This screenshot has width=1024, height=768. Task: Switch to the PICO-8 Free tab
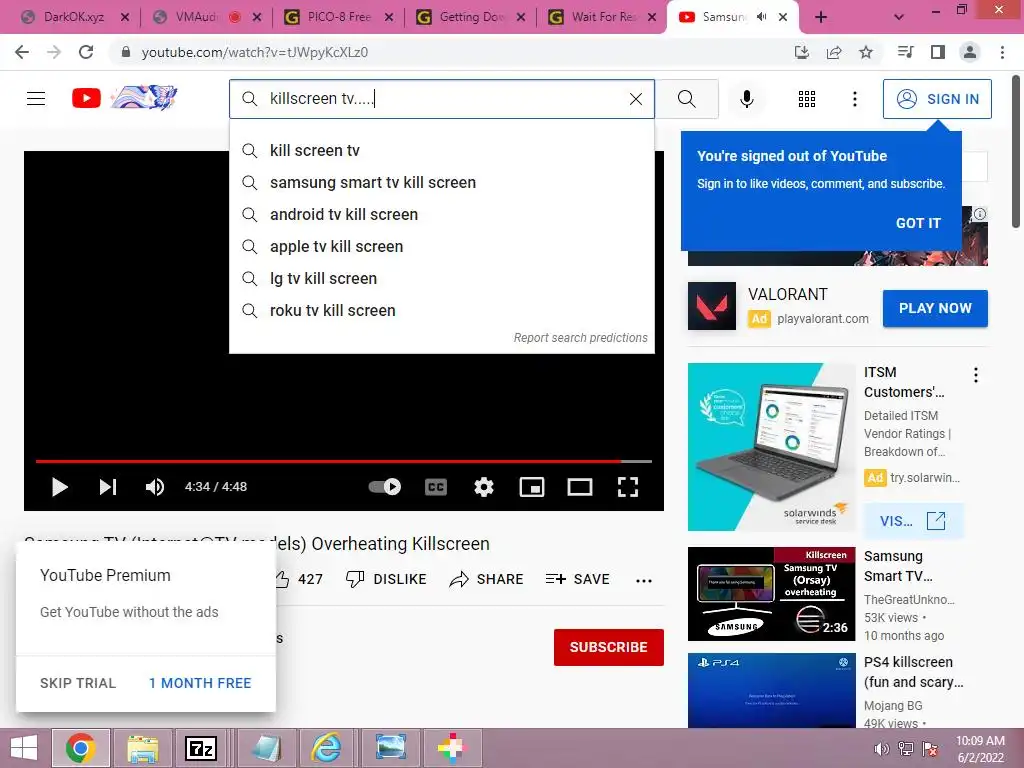coord(338,17)
